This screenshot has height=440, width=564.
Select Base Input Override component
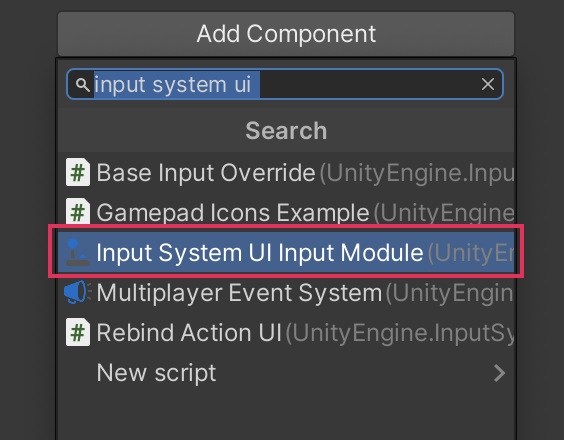click(x=286, y=173)
